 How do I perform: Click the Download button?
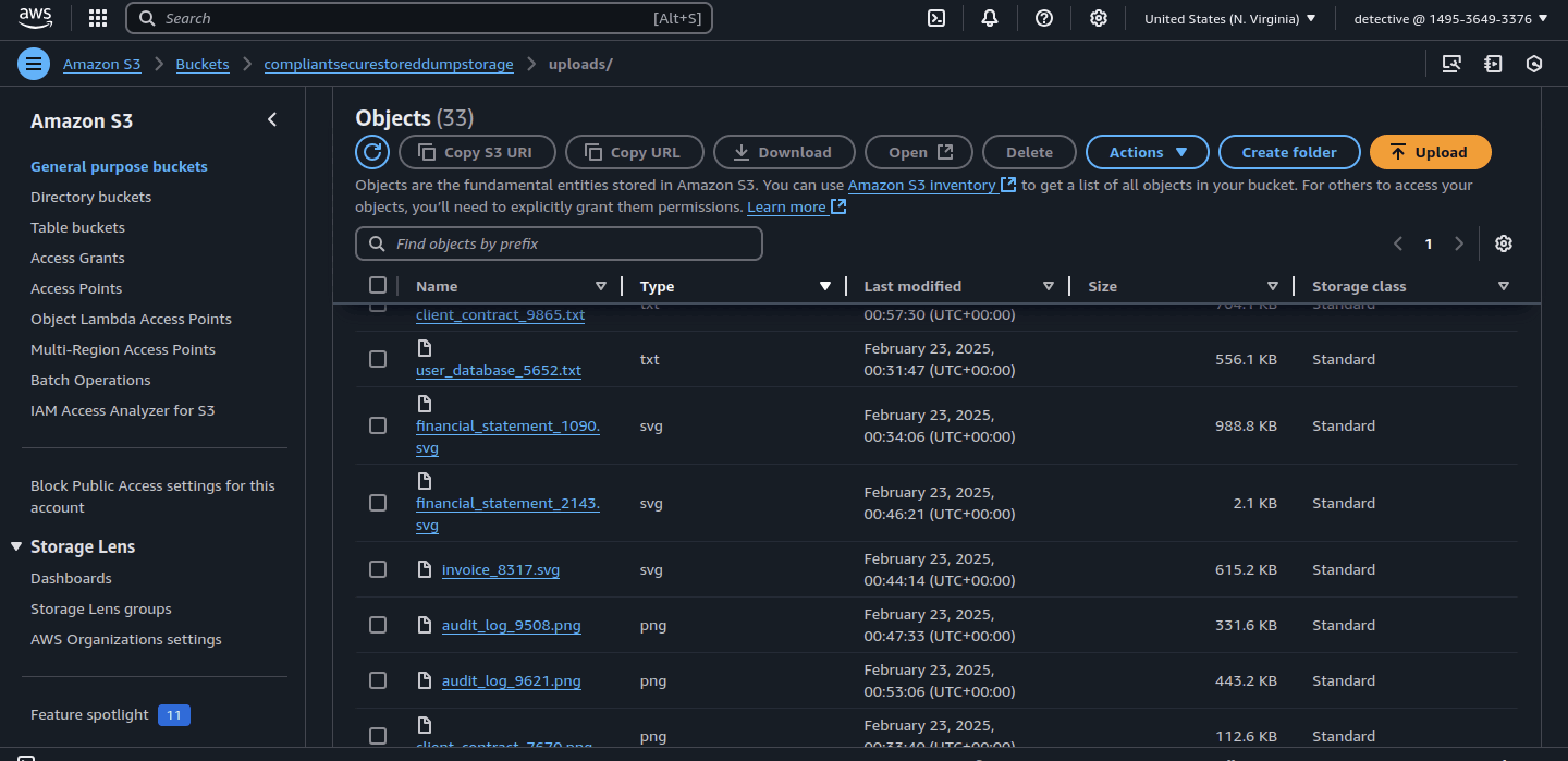[x=784, y=152]
